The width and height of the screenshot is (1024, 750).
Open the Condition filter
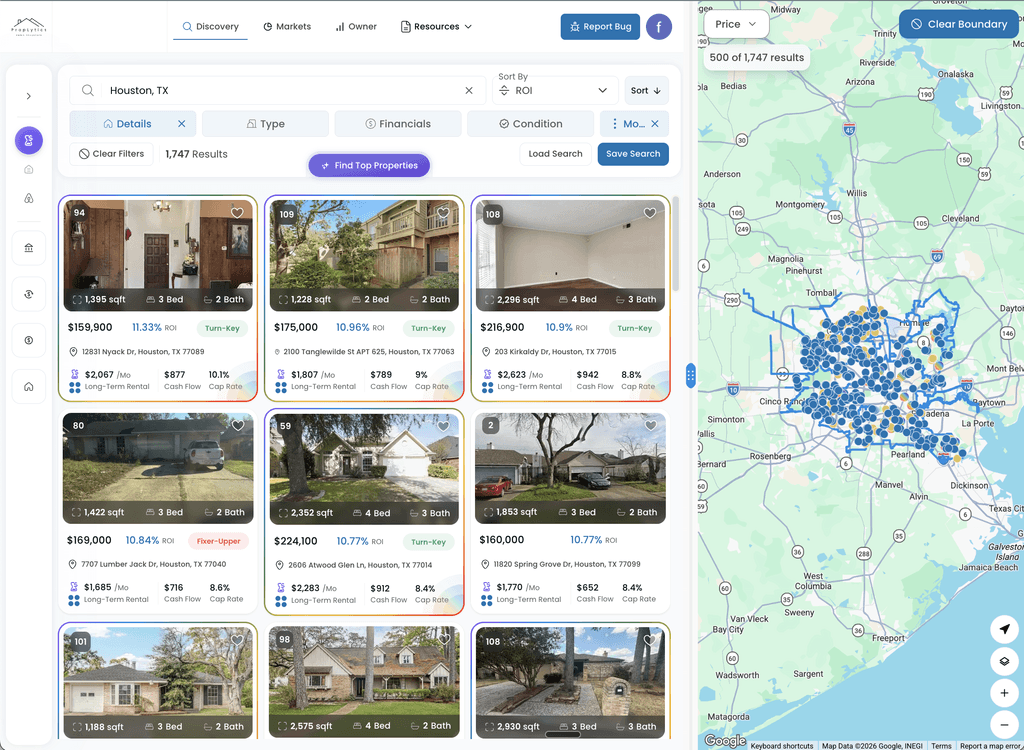click(530, 123)
